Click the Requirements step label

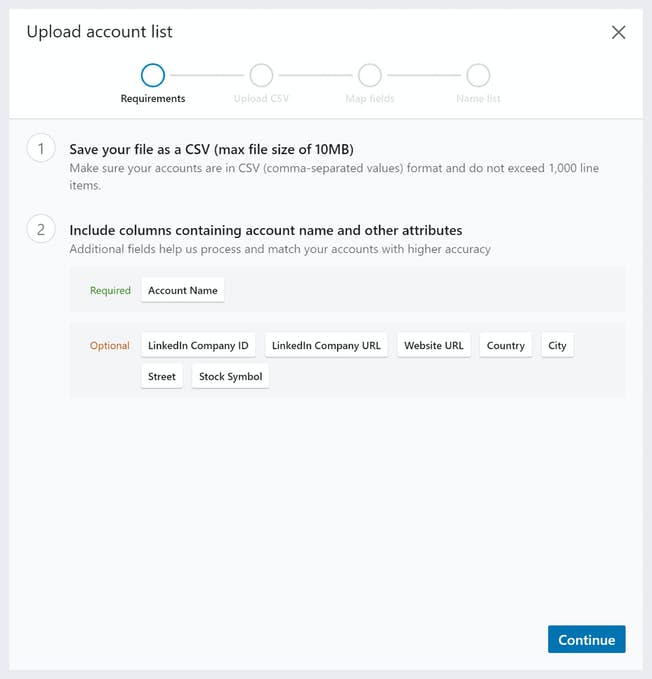click(153, 99)
